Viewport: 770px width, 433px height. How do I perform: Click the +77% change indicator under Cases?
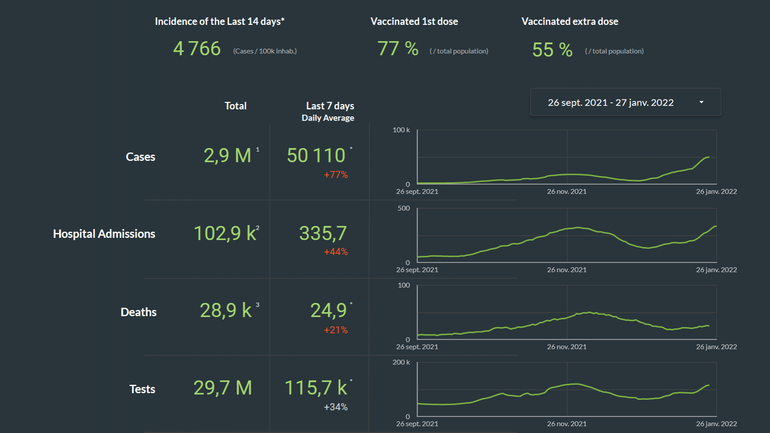coord(334,175)
